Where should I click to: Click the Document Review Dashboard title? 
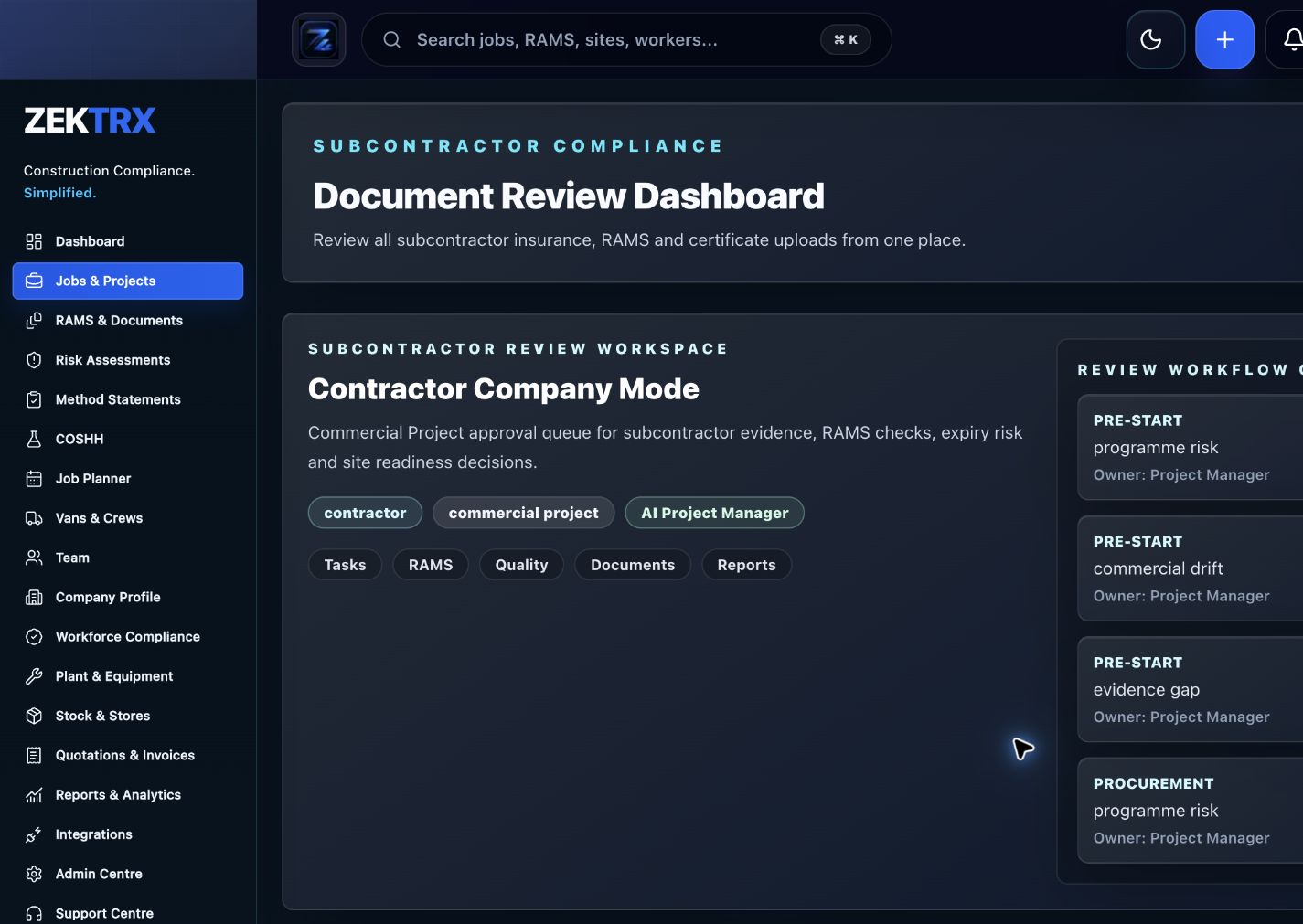coord(568,196)
